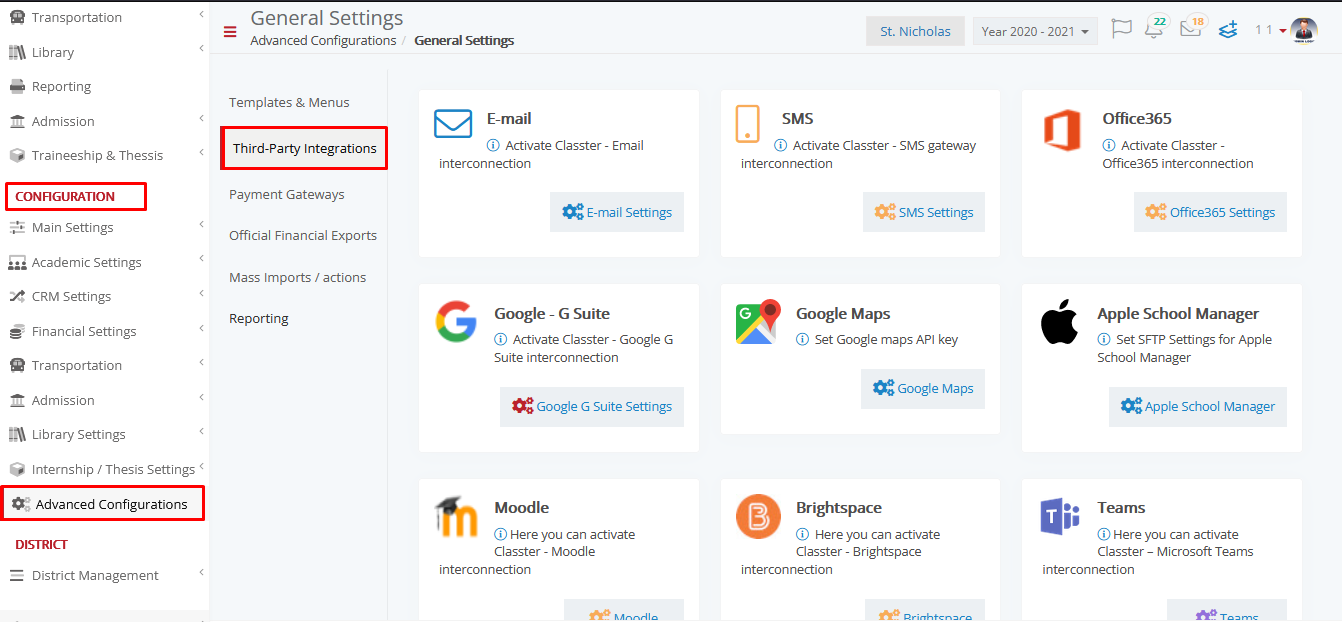The width and height of the screenshot is (1342, 622).
Task: Click the blue layers-plus icon in the header
Action: click(1228, 30)
